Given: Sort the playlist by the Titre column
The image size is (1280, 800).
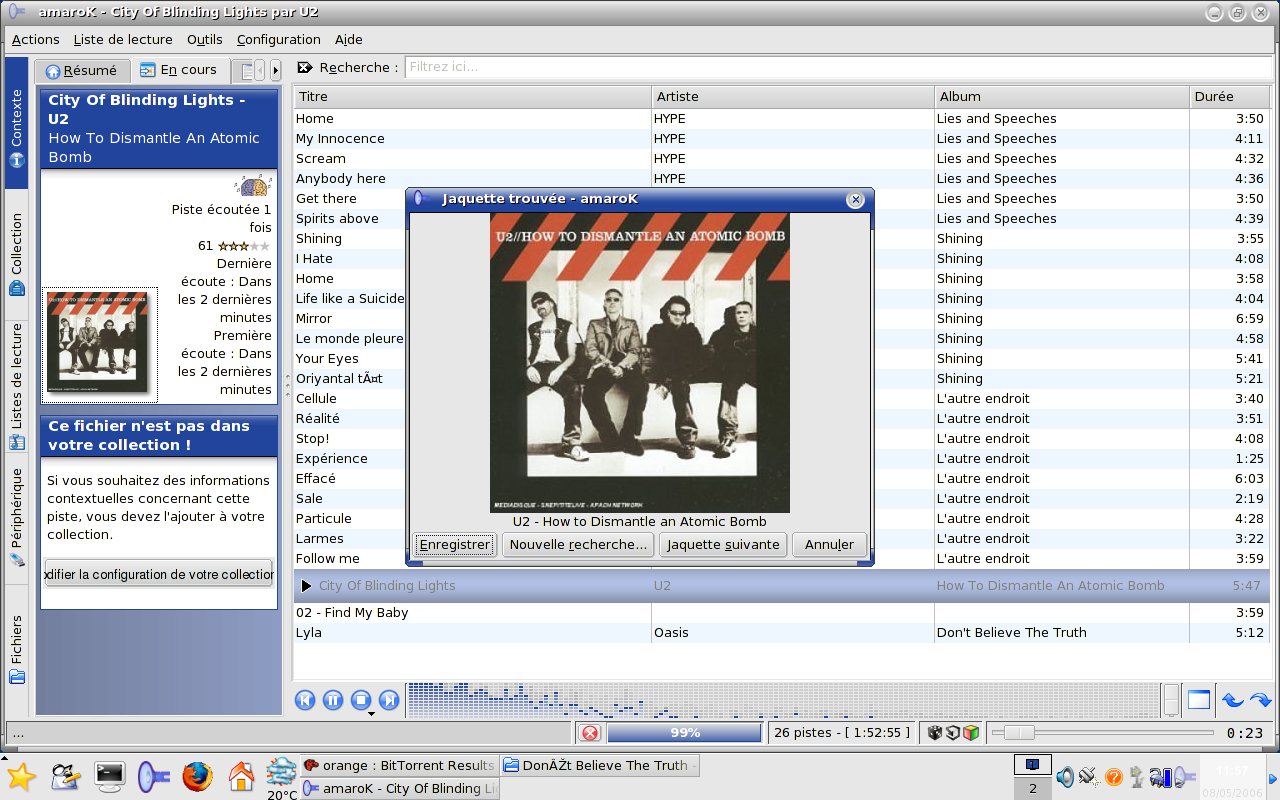Looking at the screenshot, I should pyautogui.click(x=471, y=97).
